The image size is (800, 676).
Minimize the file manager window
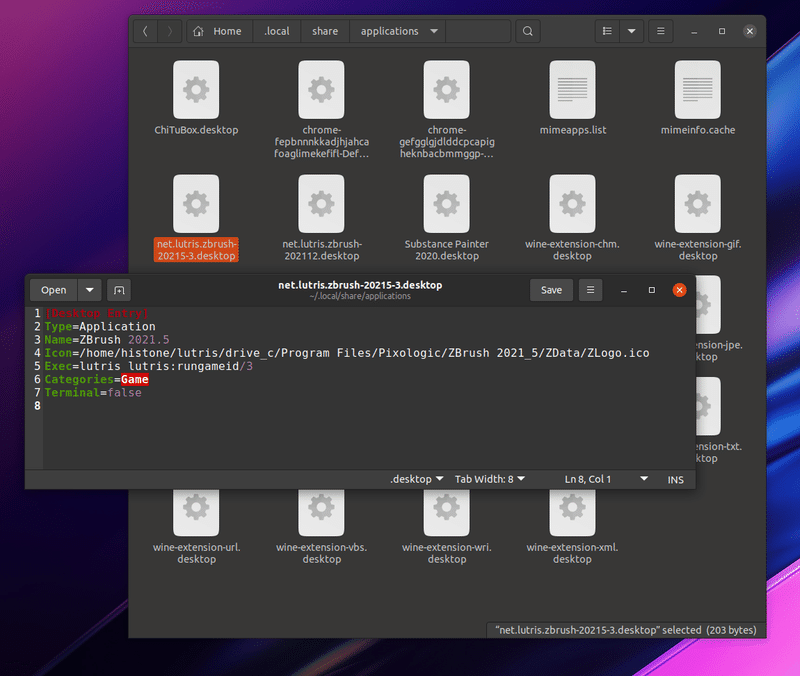pos(694,32)
